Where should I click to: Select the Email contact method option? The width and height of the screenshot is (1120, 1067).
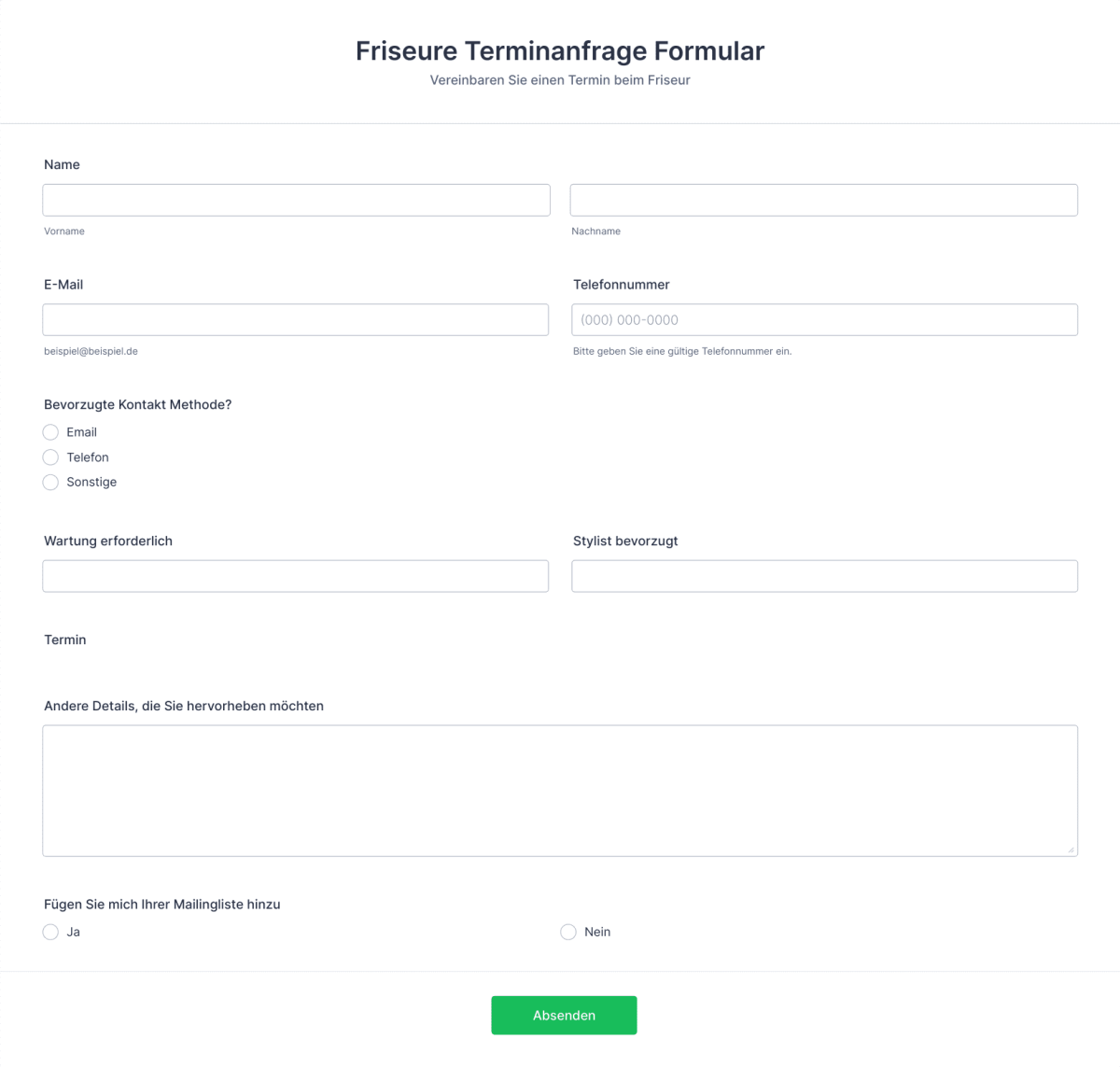[50, 432]
